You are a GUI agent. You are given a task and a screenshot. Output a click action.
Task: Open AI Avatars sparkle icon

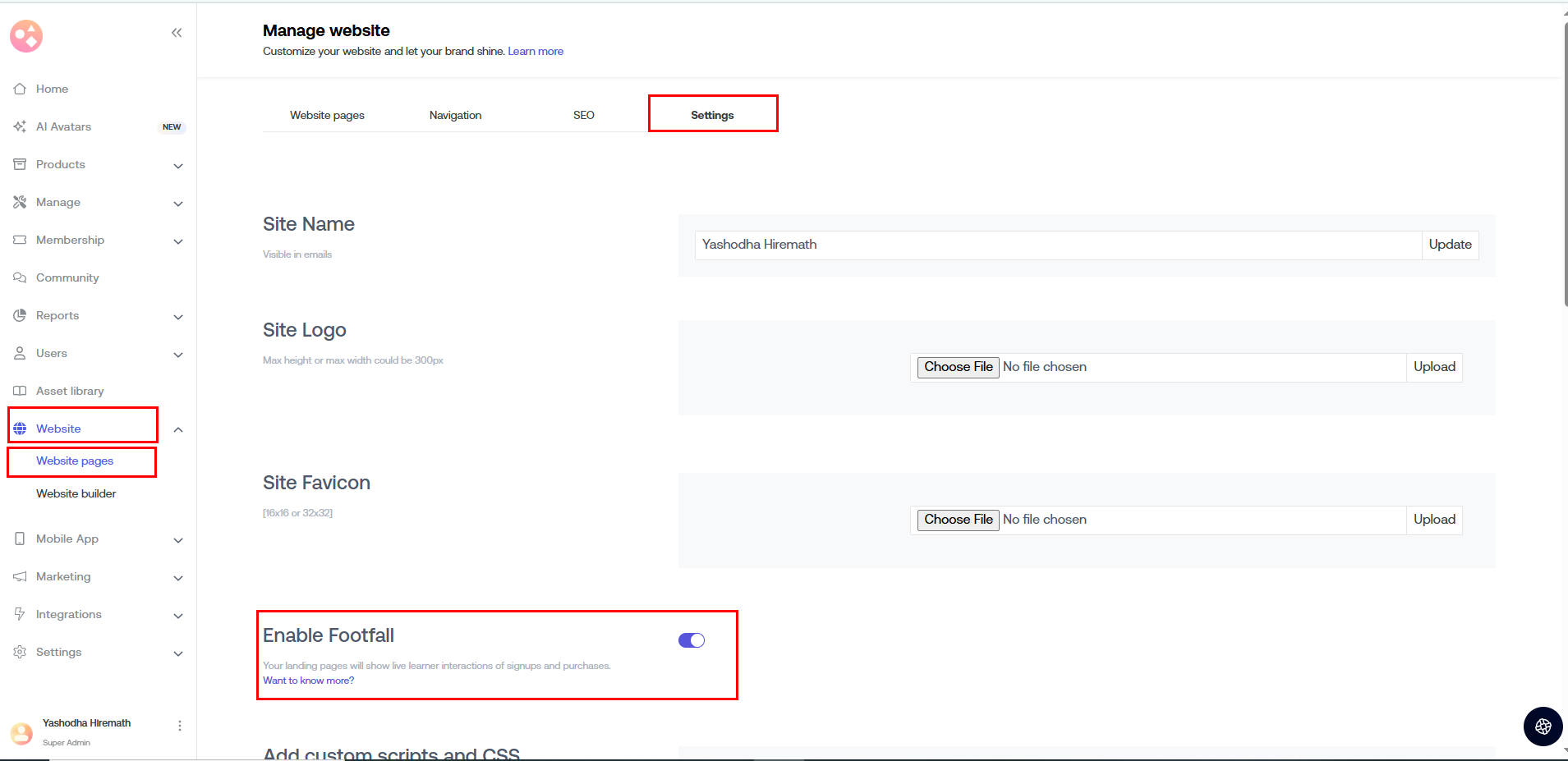coord(20,126)
